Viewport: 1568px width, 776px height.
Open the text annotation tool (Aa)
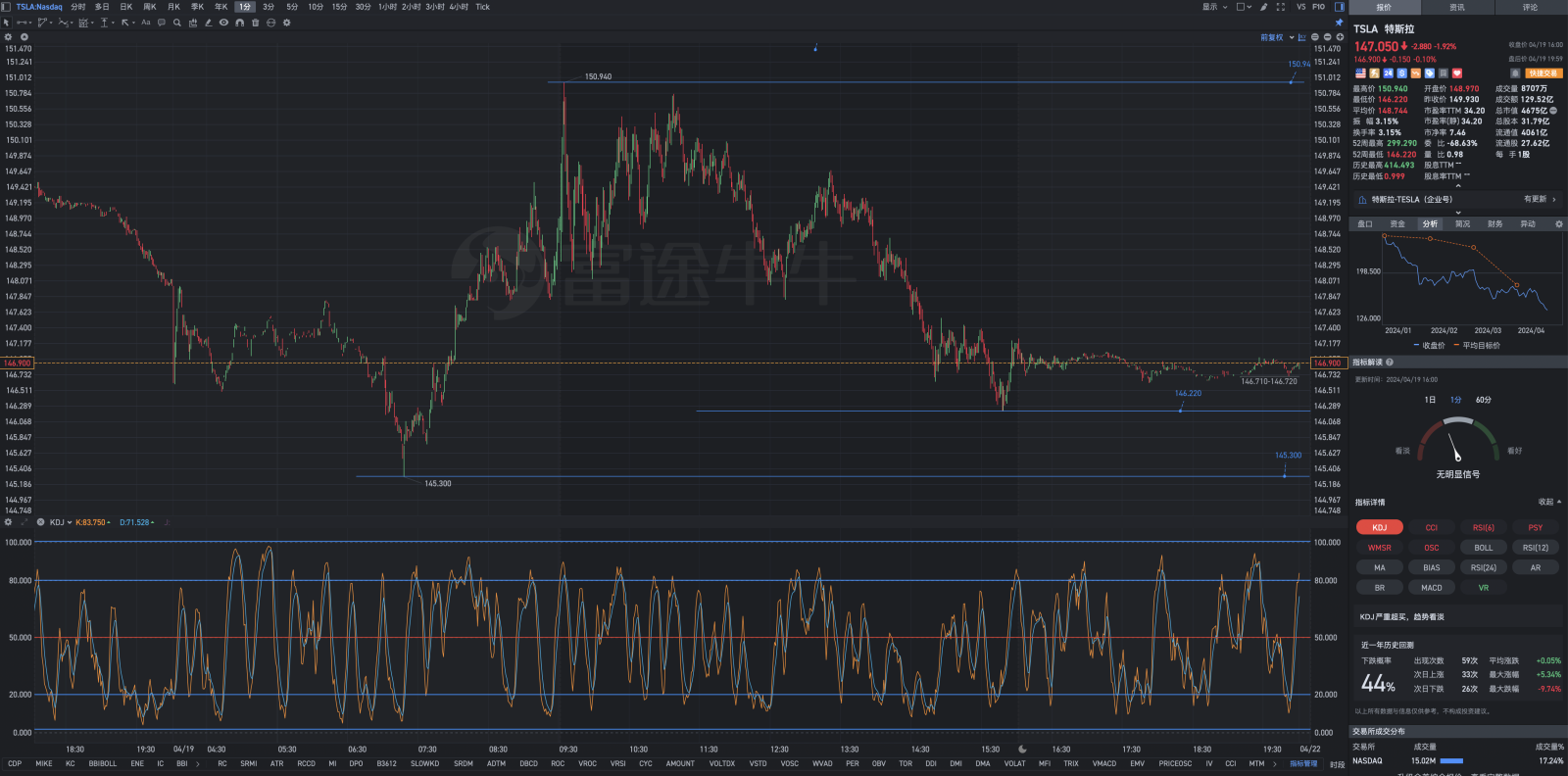pyautogui.click(x=146, y=23)
